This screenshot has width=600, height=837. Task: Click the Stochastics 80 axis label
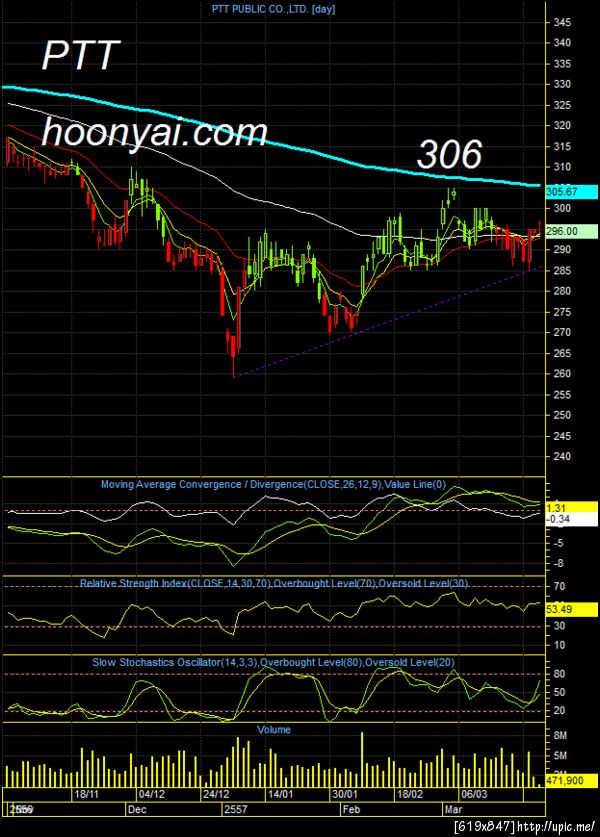(x=559, y=674)
